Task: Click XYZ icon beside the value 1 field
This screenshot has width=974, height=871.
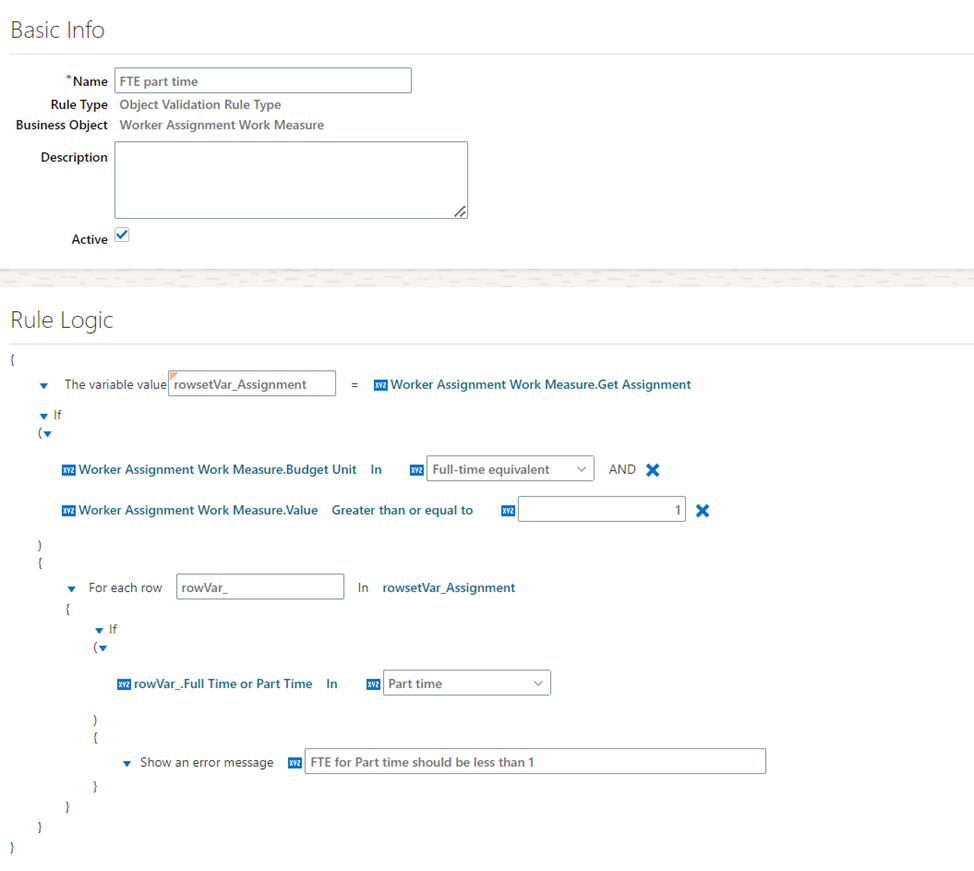Action: click(508, 511)
